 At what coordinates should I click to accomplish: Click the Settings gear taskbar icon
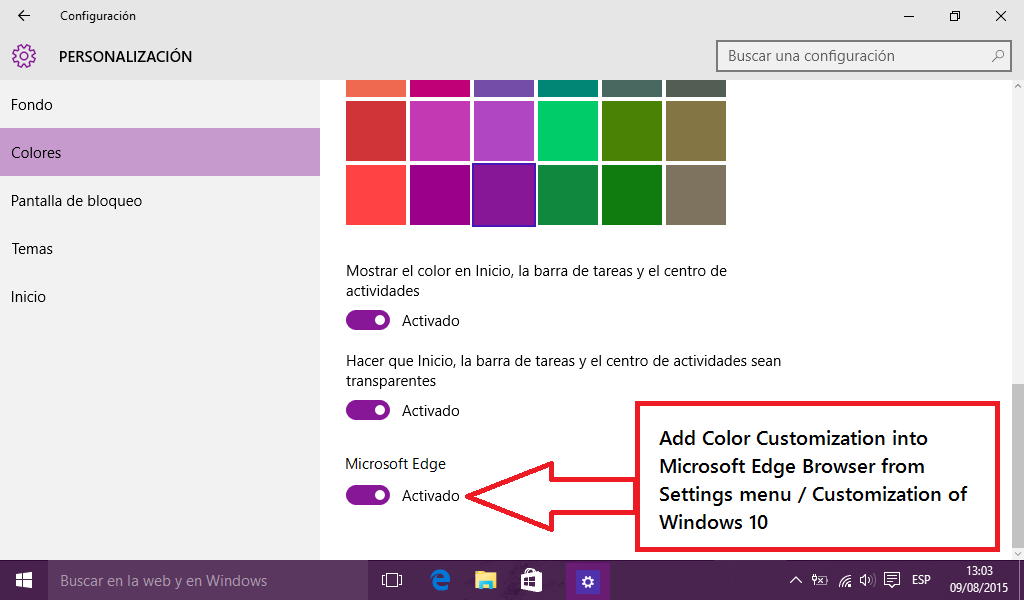[x=588, y=581]
